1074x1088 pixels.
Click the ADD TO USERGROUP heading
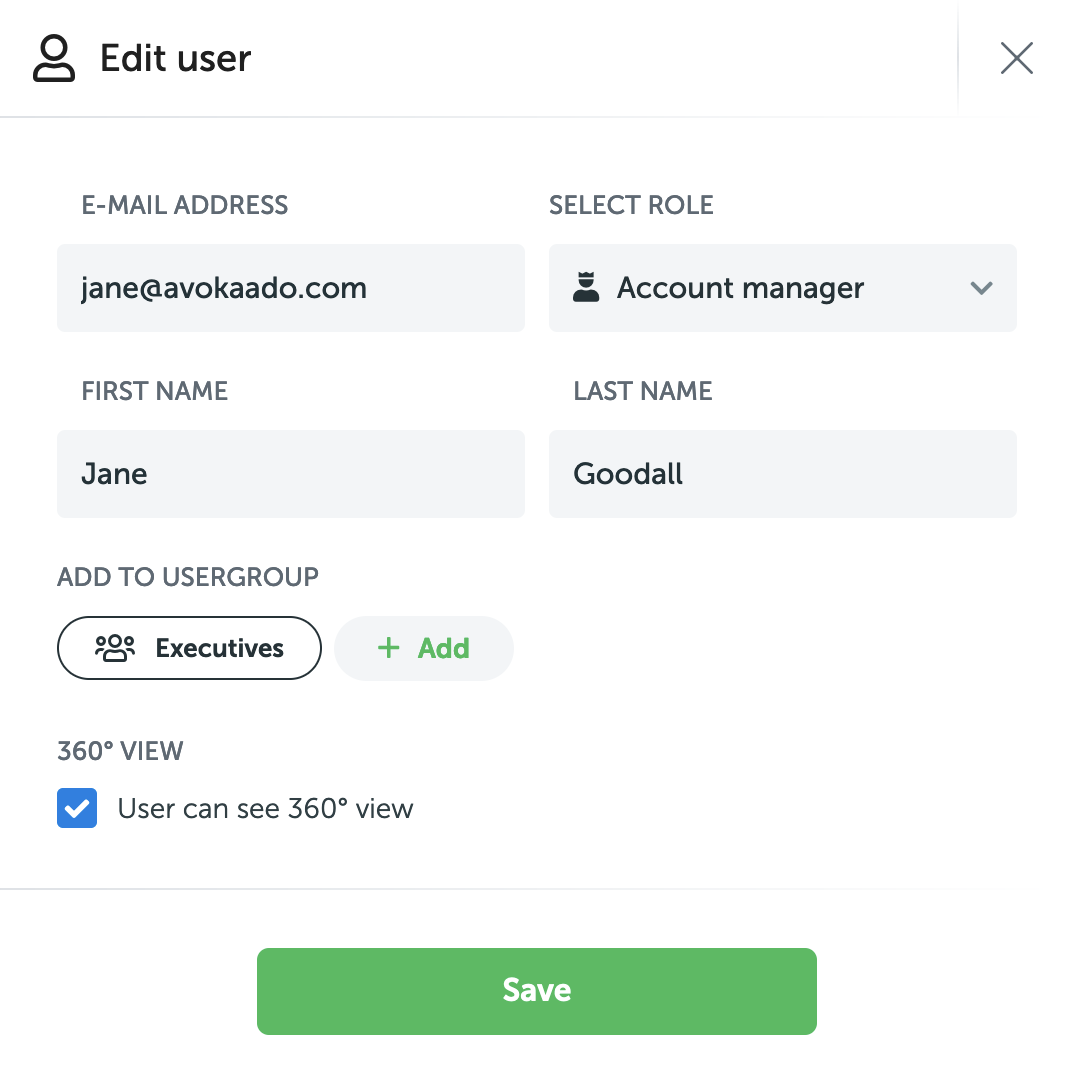pyautogui.click(x=188, y=577)
